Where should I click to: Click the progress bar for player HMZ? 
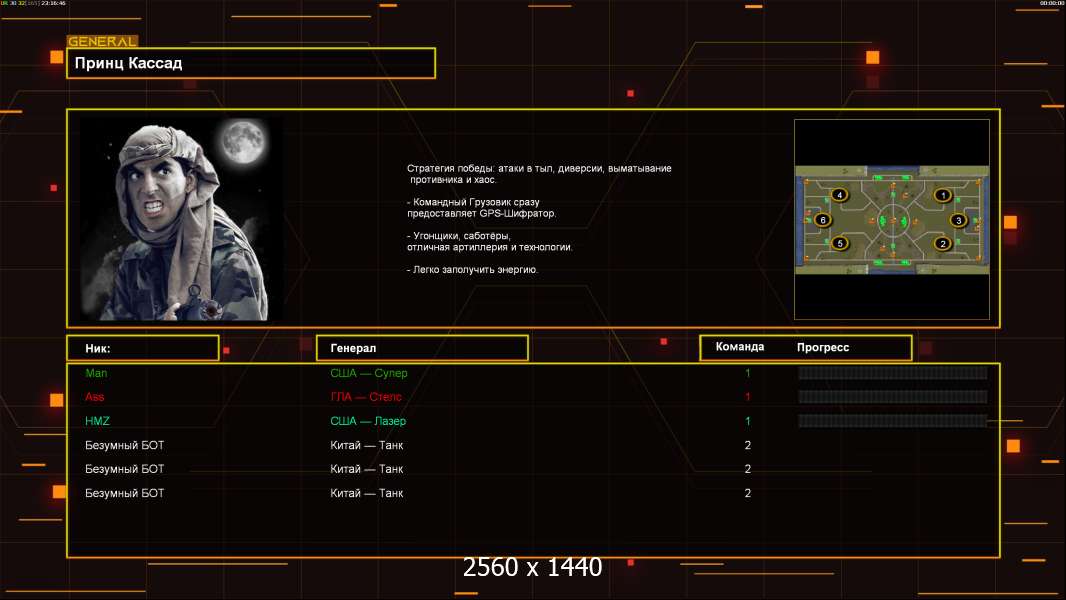click(892, 421)
